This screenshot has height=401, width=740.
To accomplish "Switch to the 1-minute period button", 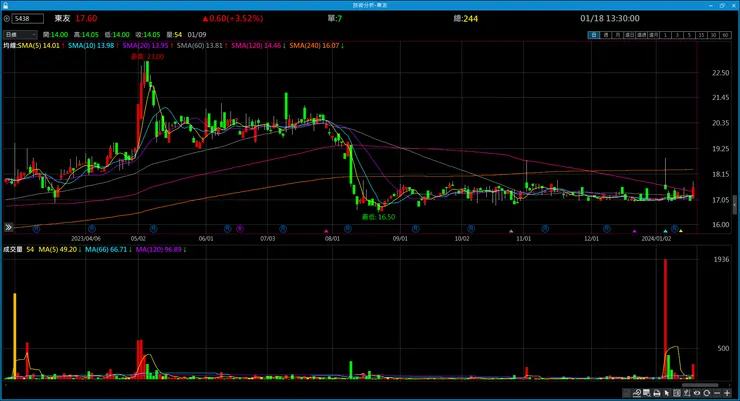I will pos(665,35).
